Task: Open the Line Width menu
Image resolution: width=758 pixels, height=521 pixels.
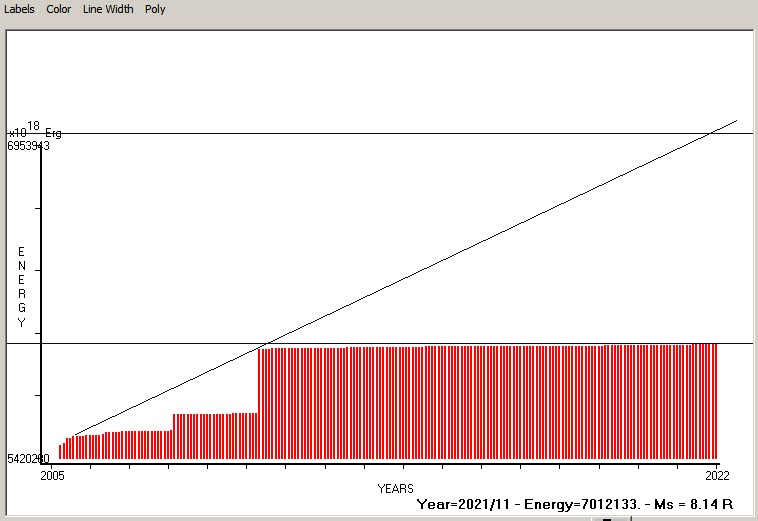Action: [107, 9]
